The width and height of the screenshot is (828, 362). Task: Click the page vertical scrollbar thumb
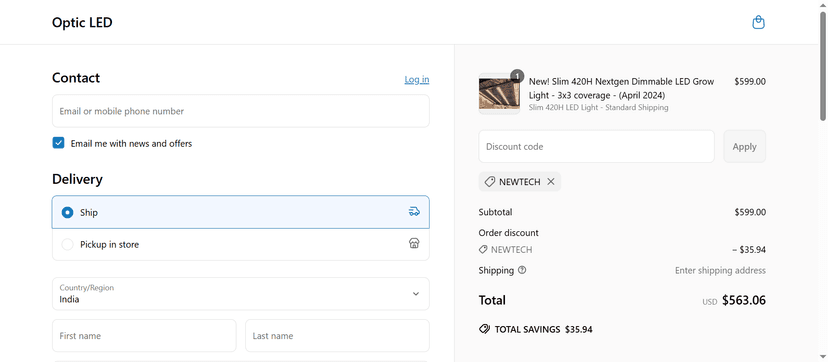[x=823, y=66]
